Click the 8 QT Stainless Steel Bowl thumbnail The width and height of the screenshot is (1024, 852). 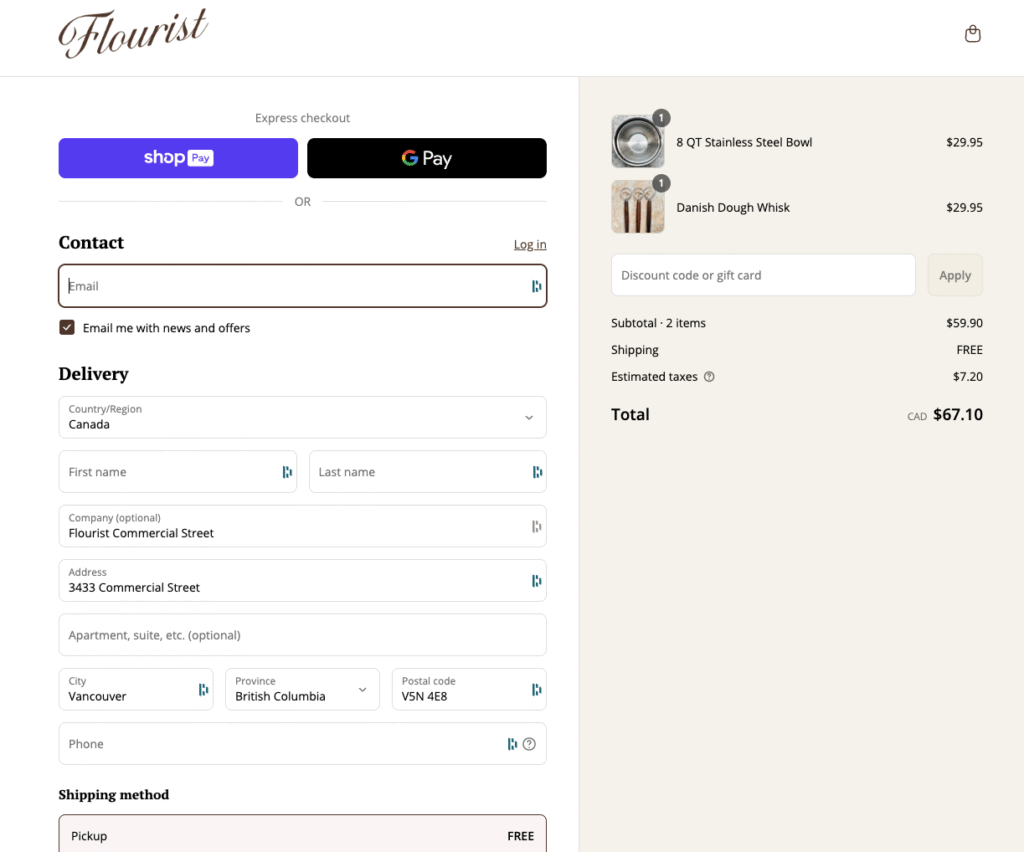[637, 142]
